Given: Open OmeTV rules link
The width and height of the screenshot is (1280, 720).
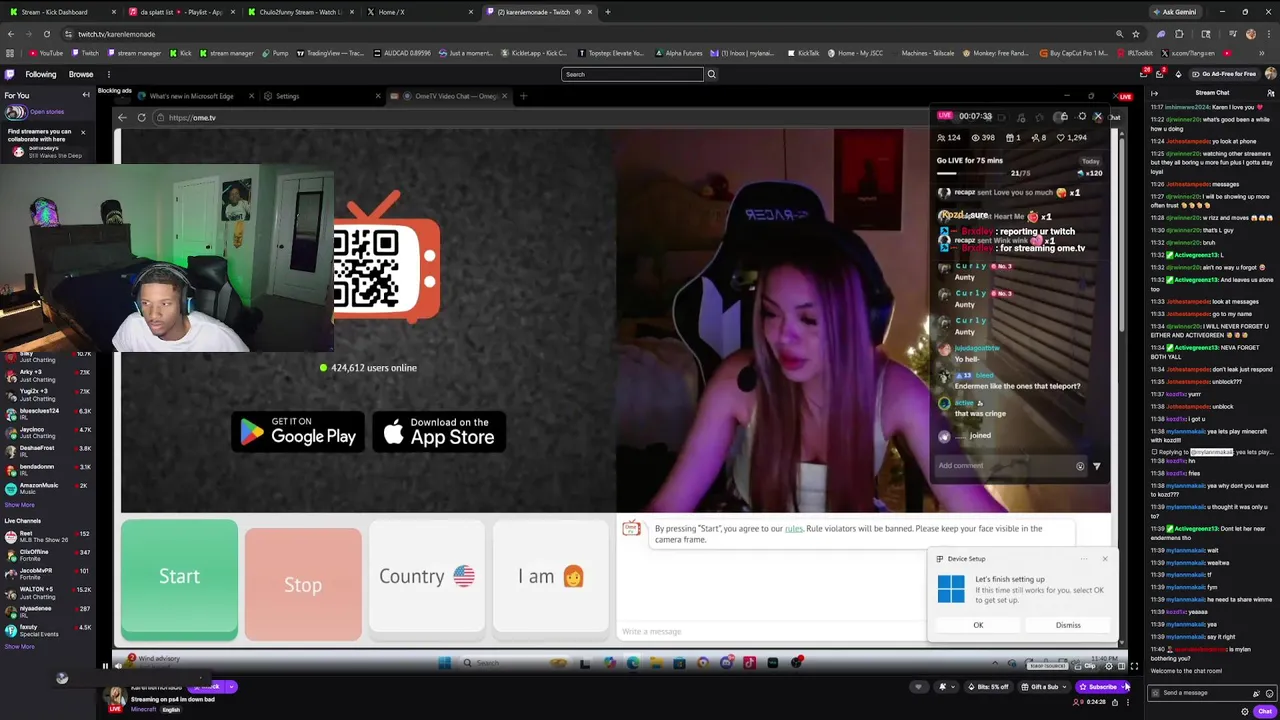Looking at the screenshot, I should [x=794, y=528].
